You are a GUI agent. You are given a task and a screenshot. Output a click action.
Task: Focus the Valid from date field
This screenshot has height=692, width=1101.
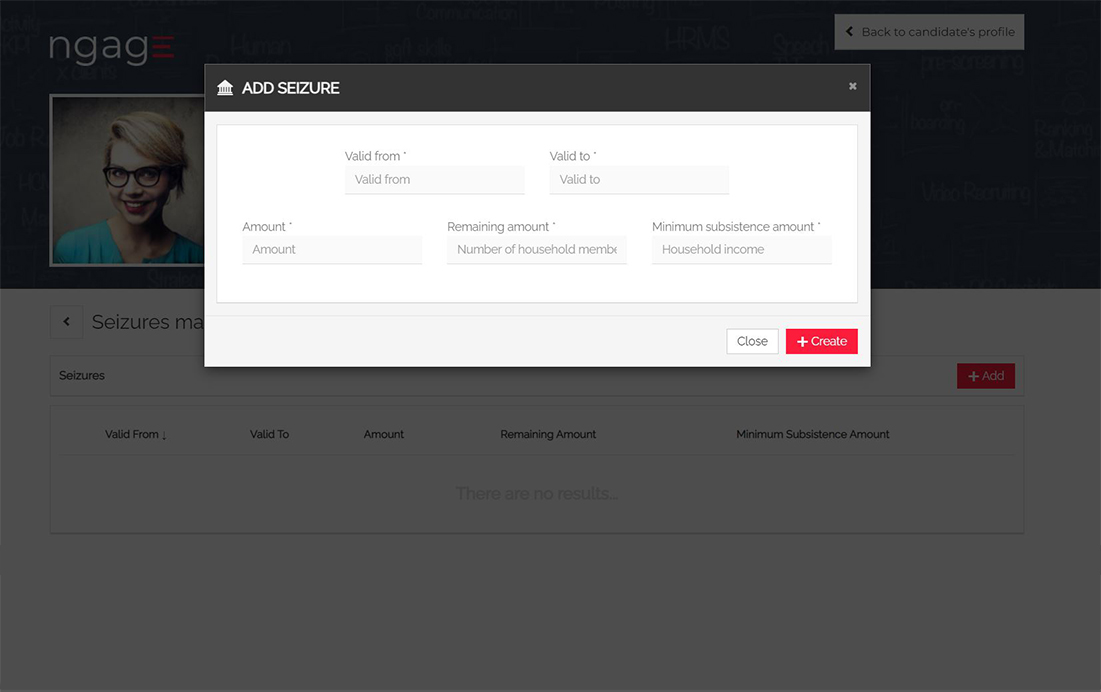click(x=434, y=180)
